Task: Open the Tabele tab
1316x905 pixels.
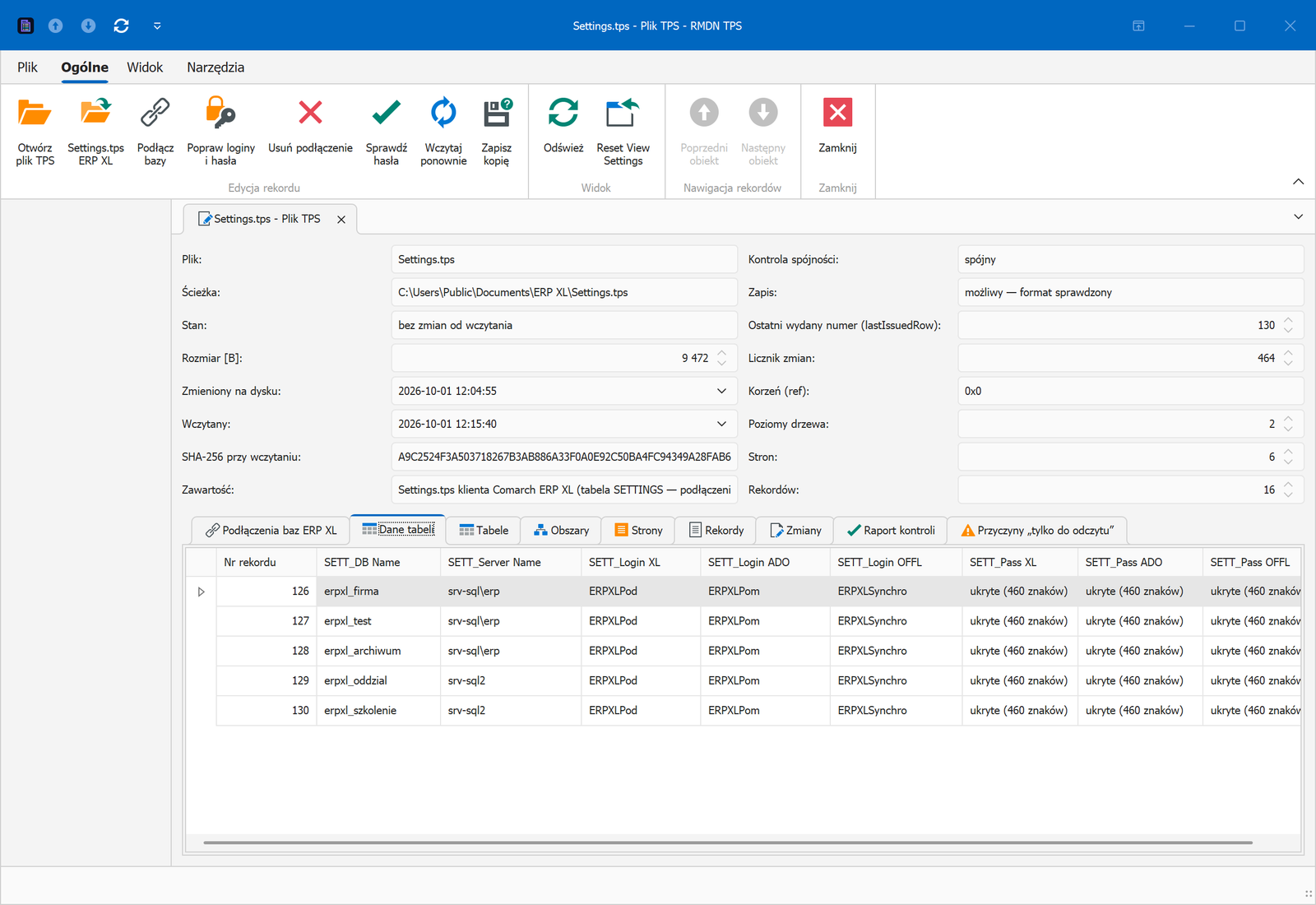Action: tap(484, 531)
